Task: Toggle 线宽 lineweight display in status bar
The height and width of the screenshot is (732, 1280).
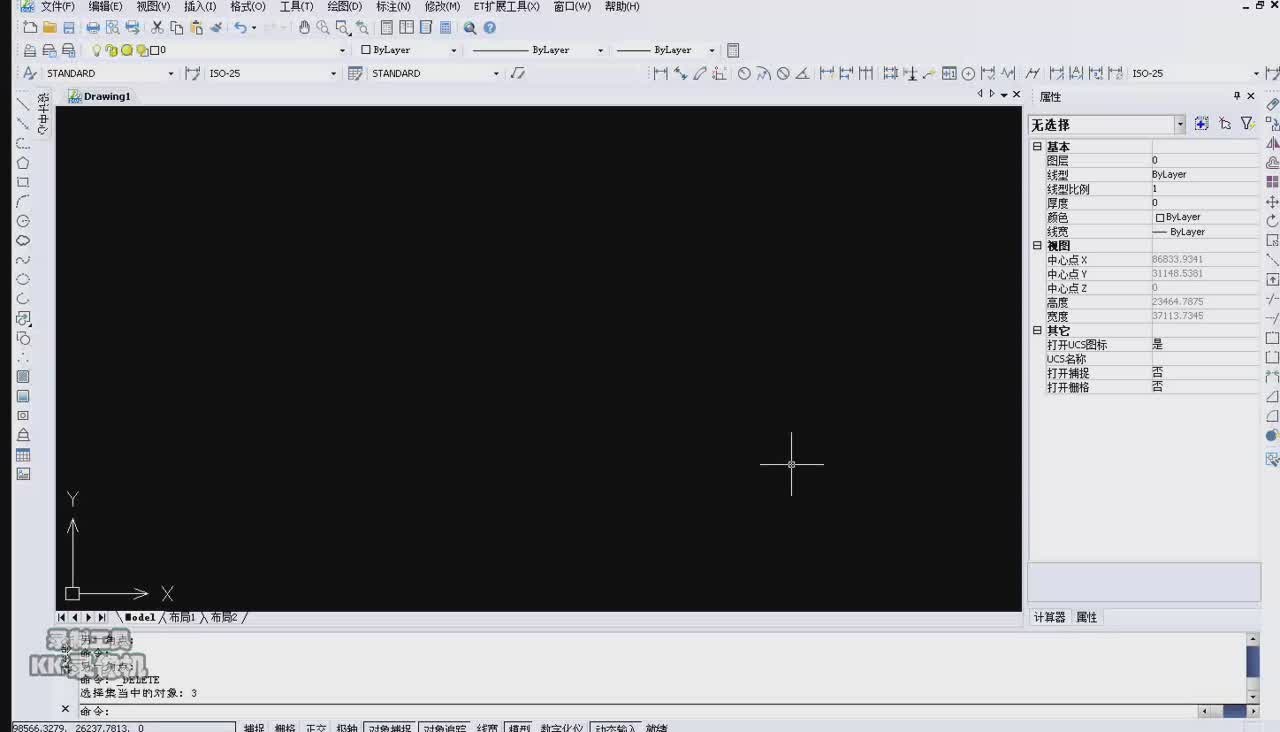Action: [x=487, y=727]
